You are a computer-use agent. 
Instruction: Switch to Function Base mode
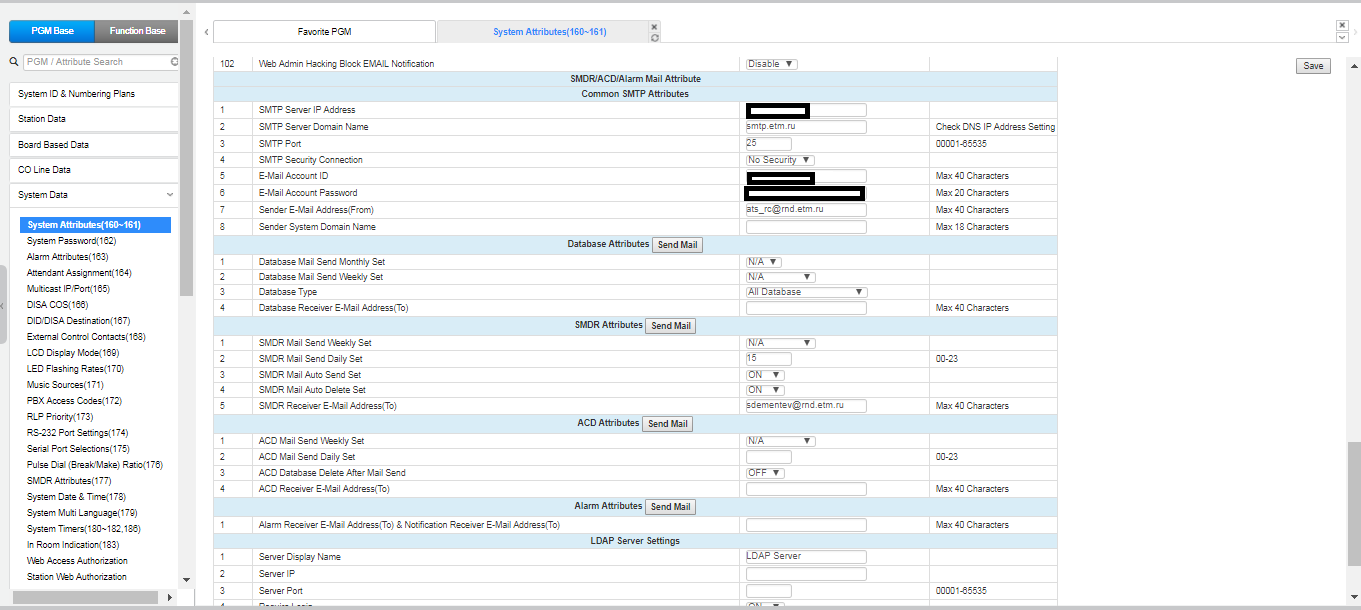click(137, 31)
